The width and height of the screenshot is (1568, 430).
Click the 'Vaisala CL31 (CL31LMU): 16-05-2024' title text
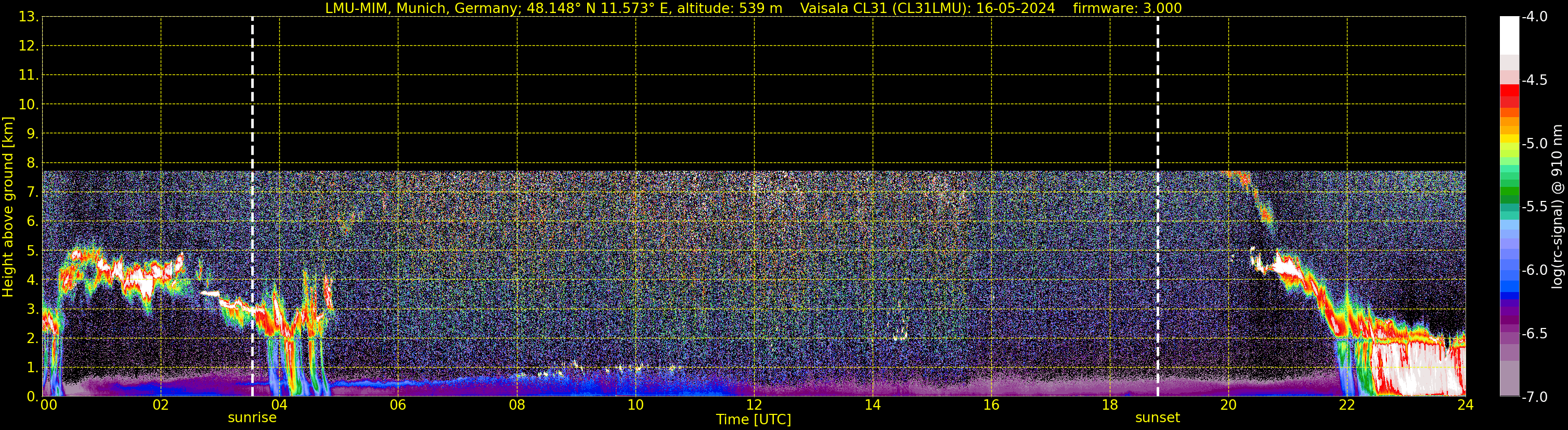click(x=928, y=8)
